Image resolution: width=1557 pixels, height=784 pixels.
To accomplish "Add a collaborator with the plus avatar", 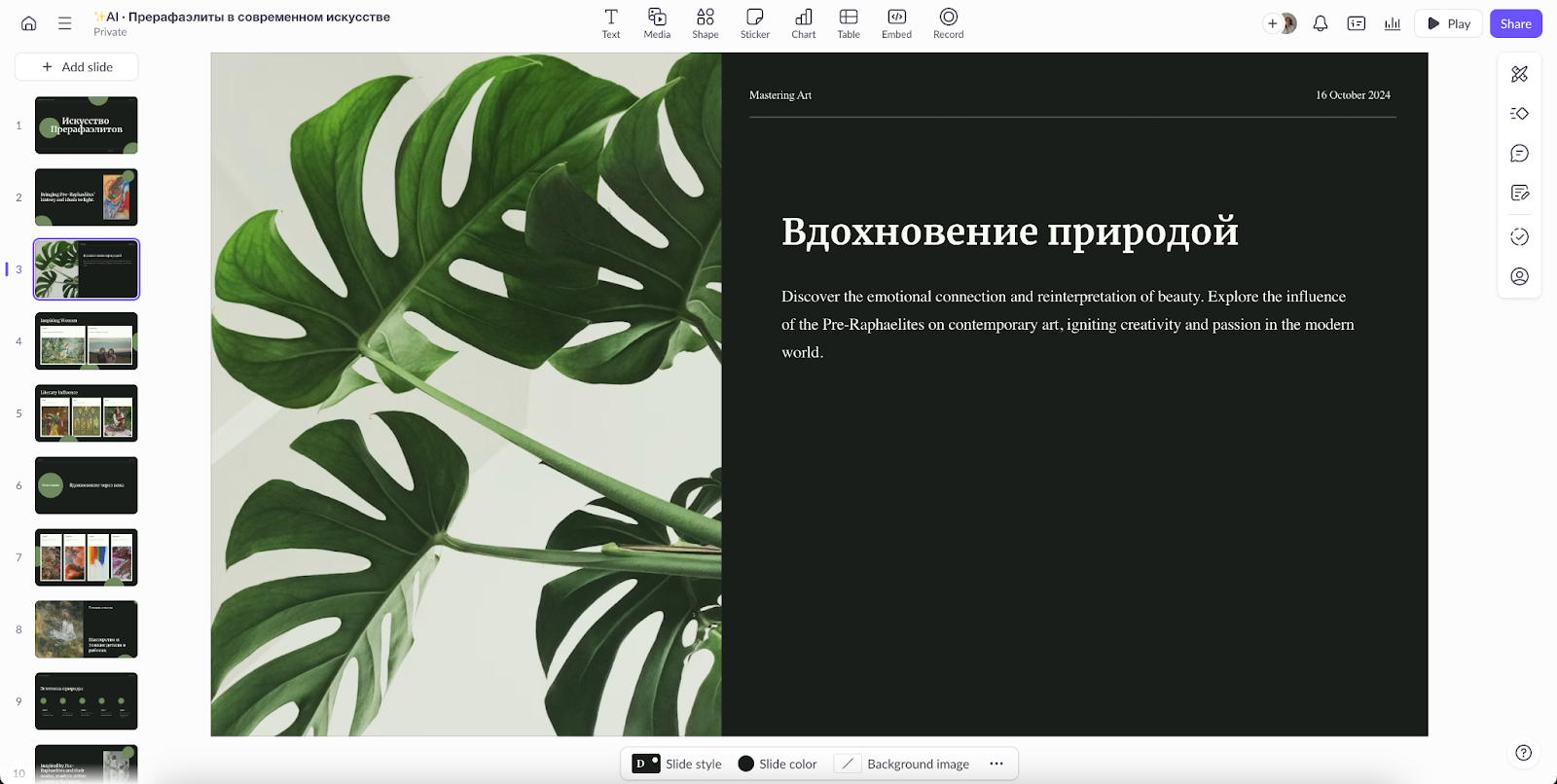I will click(1272, 23).
